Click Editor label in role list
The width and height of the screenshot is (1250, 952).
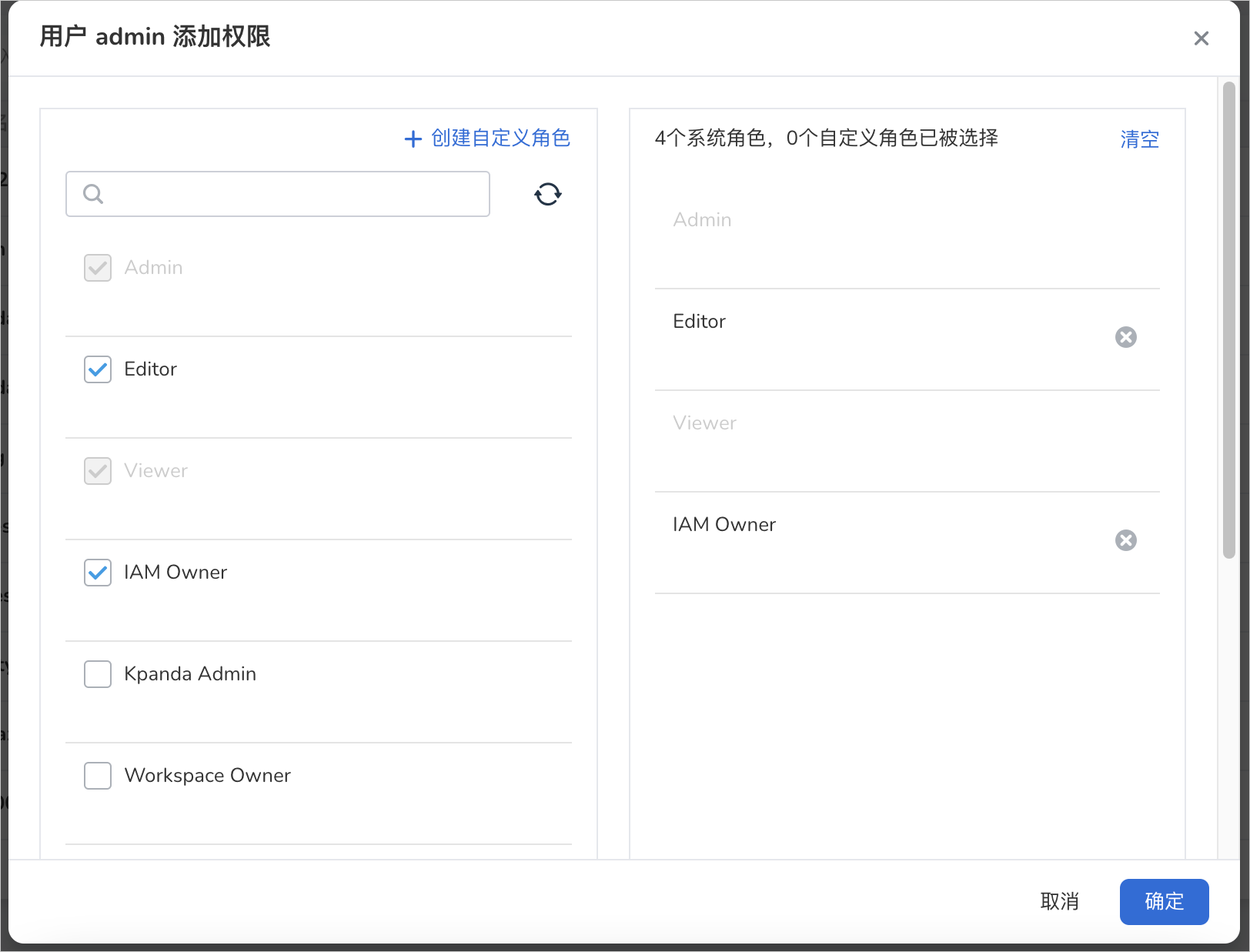tap(151, 369)
